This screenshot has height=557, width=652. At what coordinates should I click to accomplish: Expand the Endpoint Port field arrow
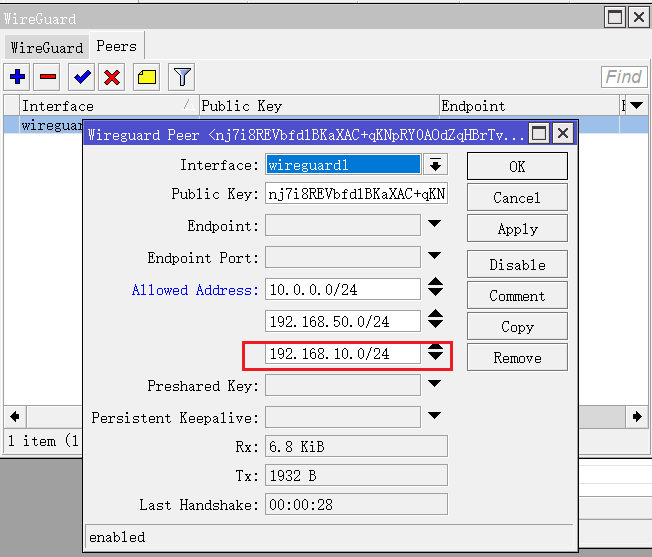tap(435, 255)
